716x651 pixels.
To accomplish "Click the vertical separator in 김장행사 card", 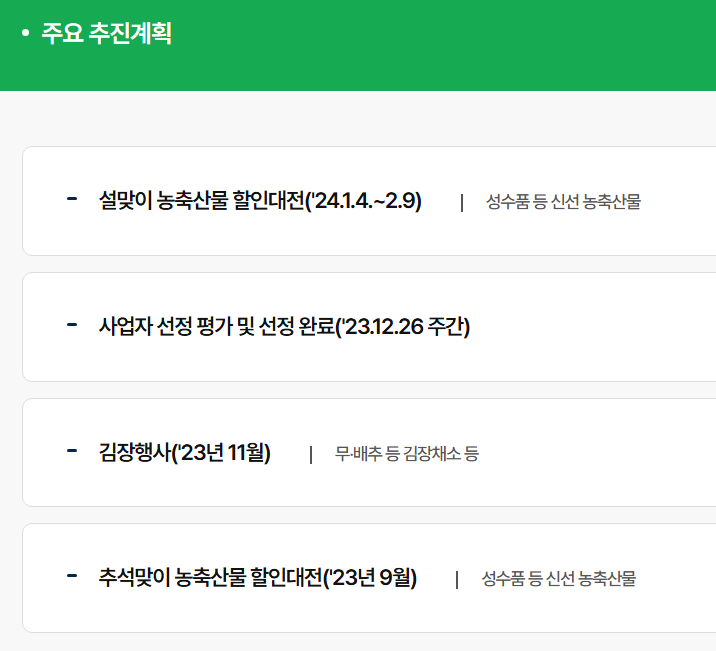I will (311, 455).
